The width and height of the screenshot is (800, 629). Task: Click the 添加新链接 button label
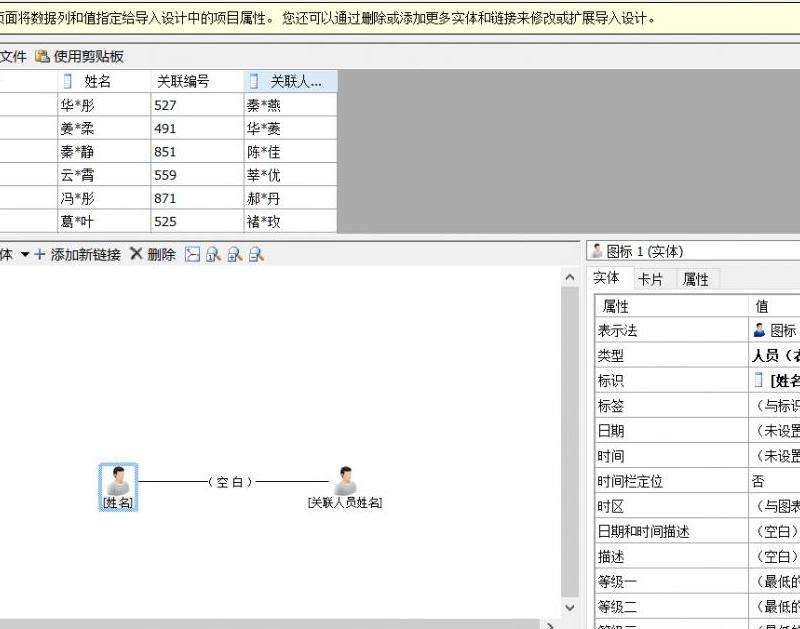tap(86, 255)
